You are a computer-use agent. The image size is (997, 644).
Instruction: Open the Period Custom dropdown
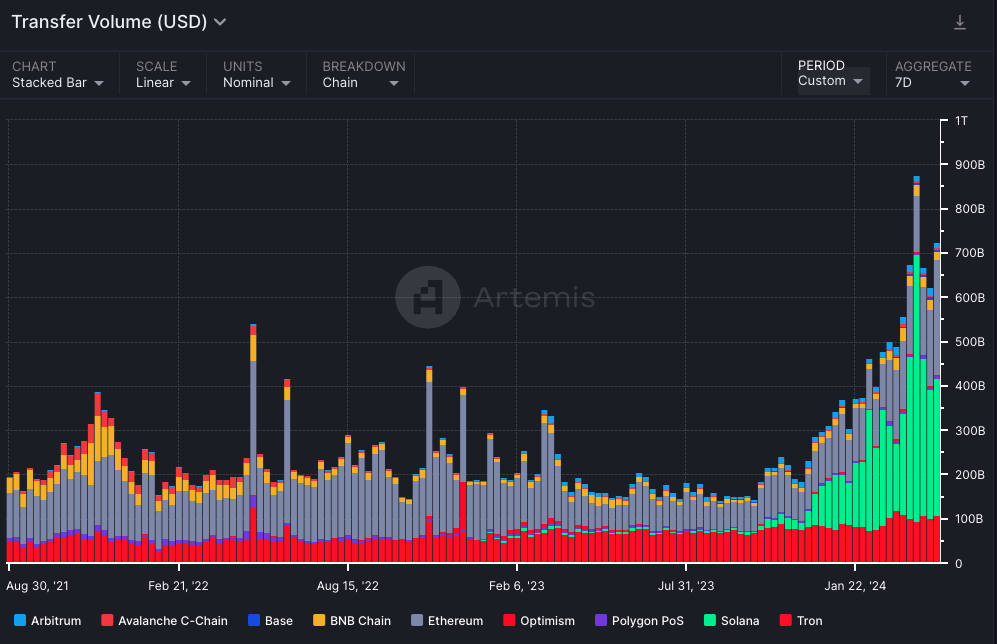pos(830,81)
